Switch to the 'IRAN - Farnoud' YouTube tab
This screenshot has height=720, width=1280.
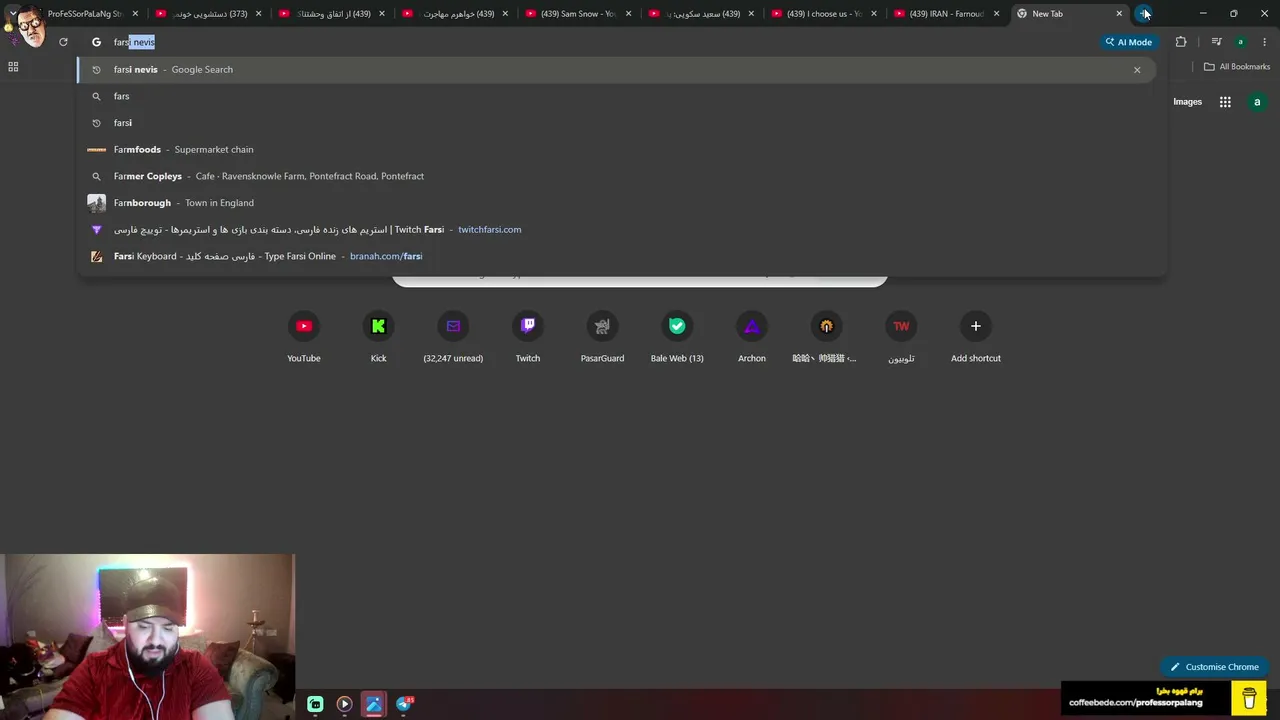(946, 14)
